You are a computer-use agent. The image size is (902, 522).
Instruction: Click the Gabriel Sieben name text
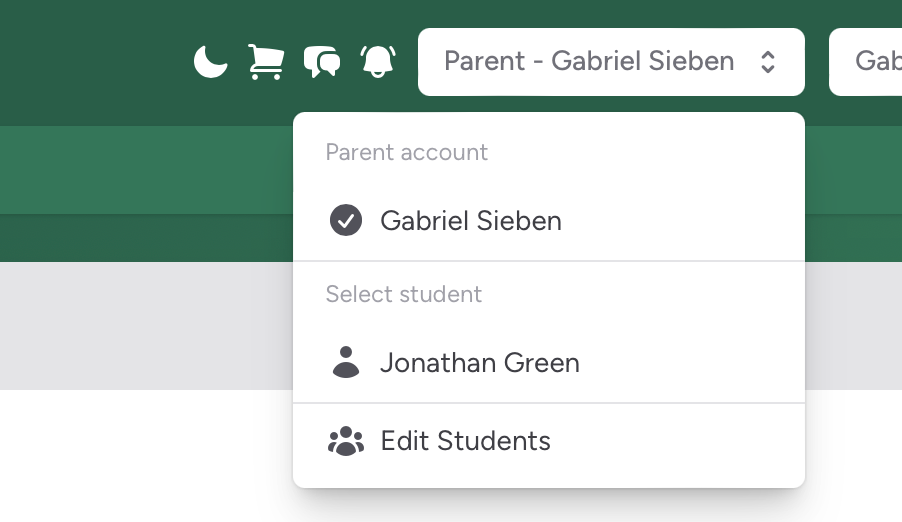471,220
